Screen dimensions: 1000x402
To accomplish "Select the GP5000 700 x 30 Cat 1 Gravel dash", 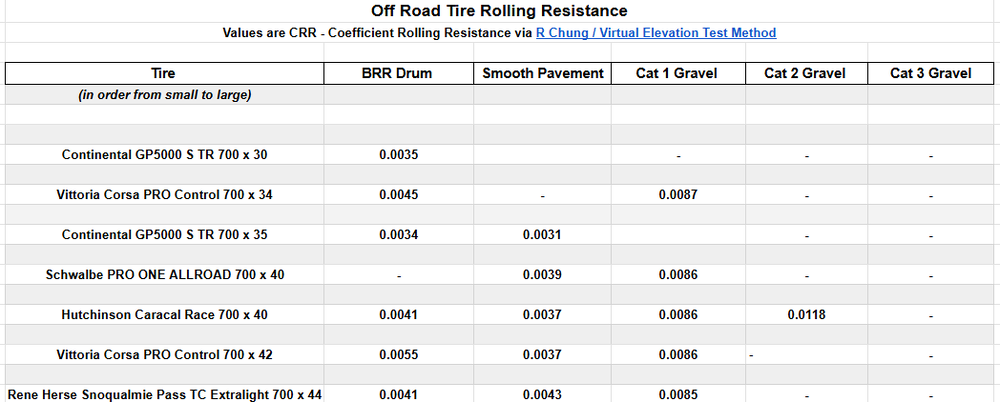I will [678, 156].
